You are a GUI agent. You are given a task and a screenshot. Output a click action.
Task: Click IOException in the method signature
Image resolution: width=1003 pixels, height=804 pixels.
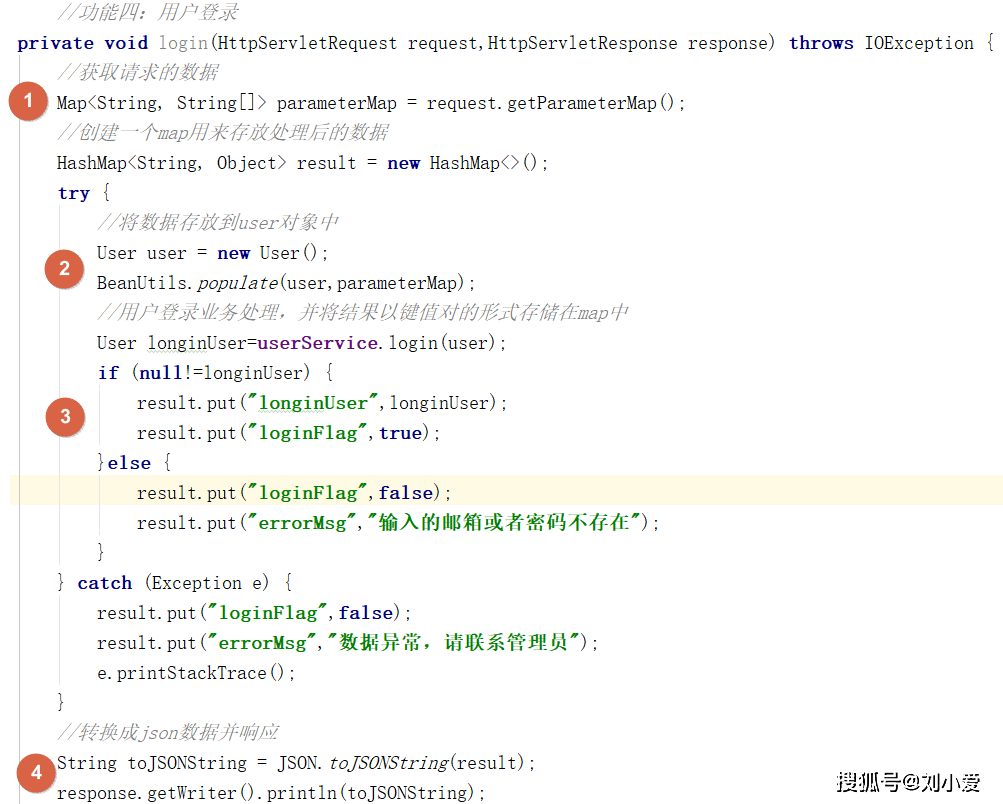(919, 43)
